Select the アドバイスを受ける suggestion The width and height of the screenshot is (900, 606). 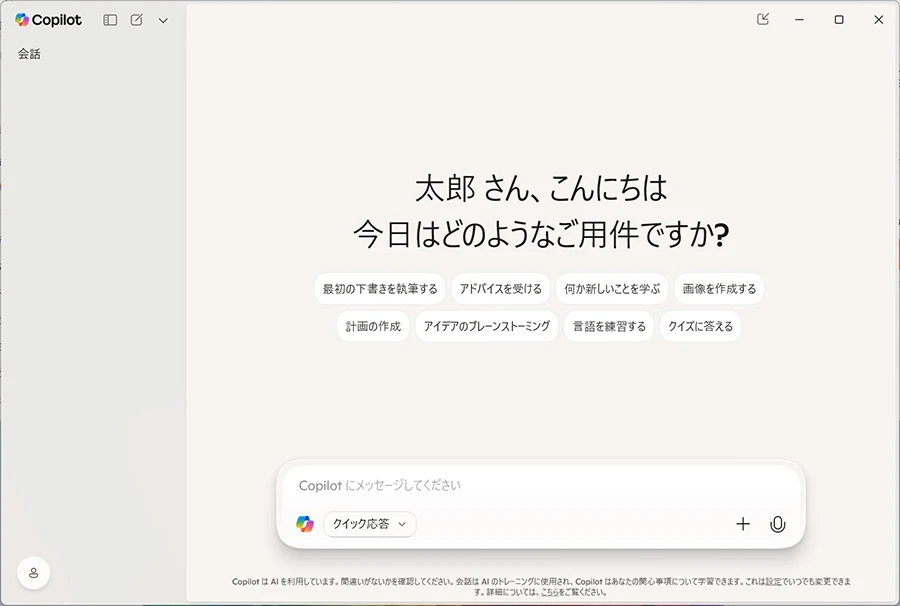click(x=501, y=289)
